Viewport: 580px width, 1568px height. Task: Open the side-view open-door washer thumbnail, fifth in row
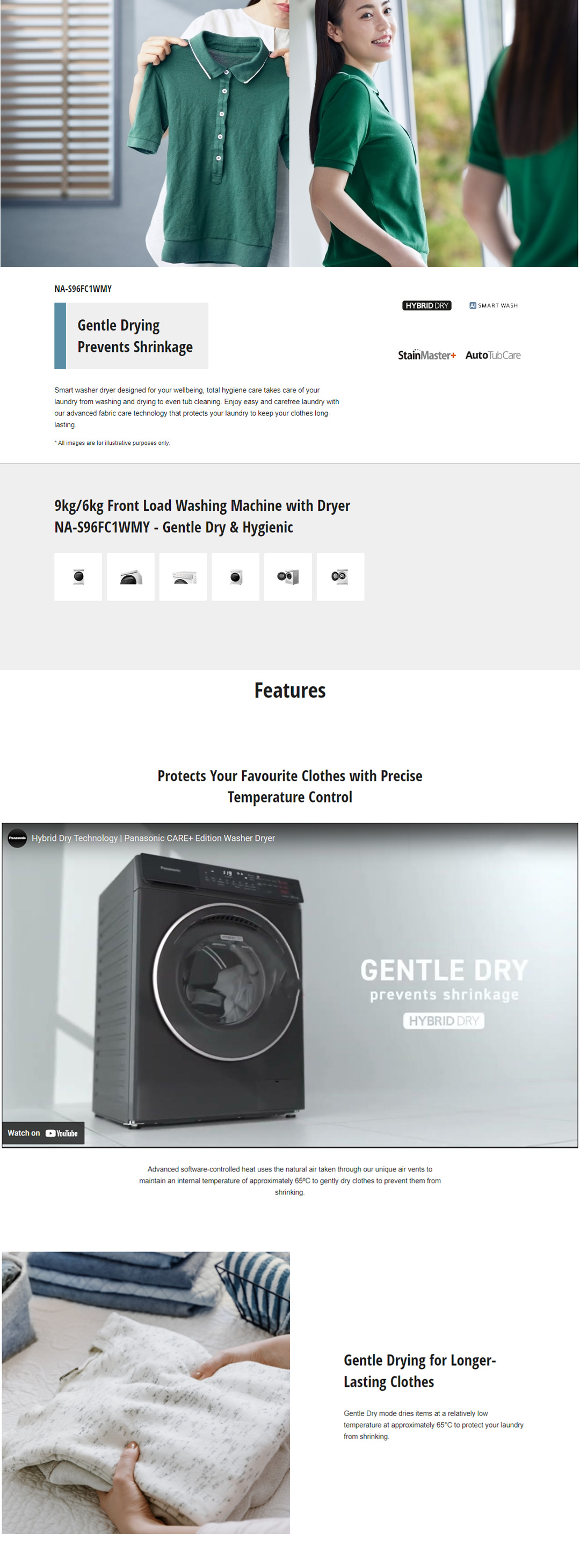288,577
